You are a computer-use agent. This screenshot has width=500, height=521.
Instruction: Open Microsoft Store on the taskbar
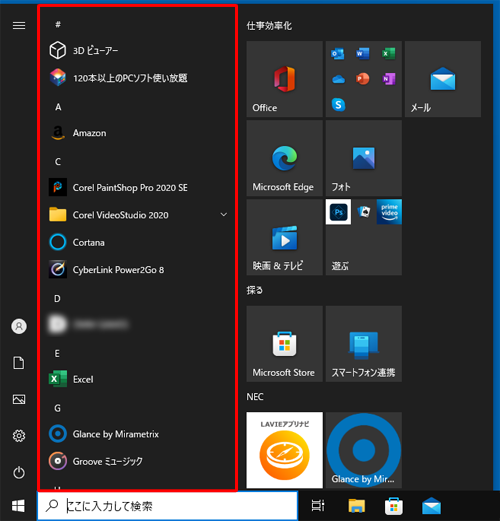tap(394, 506)
